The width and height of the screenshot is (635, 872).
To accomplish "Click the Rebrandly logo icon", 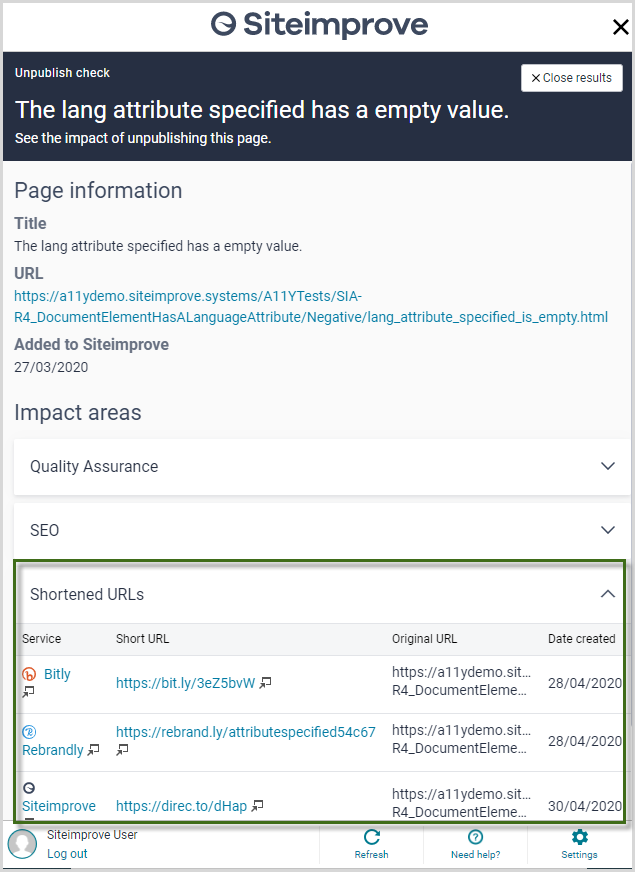I will (x=29, y=732).
